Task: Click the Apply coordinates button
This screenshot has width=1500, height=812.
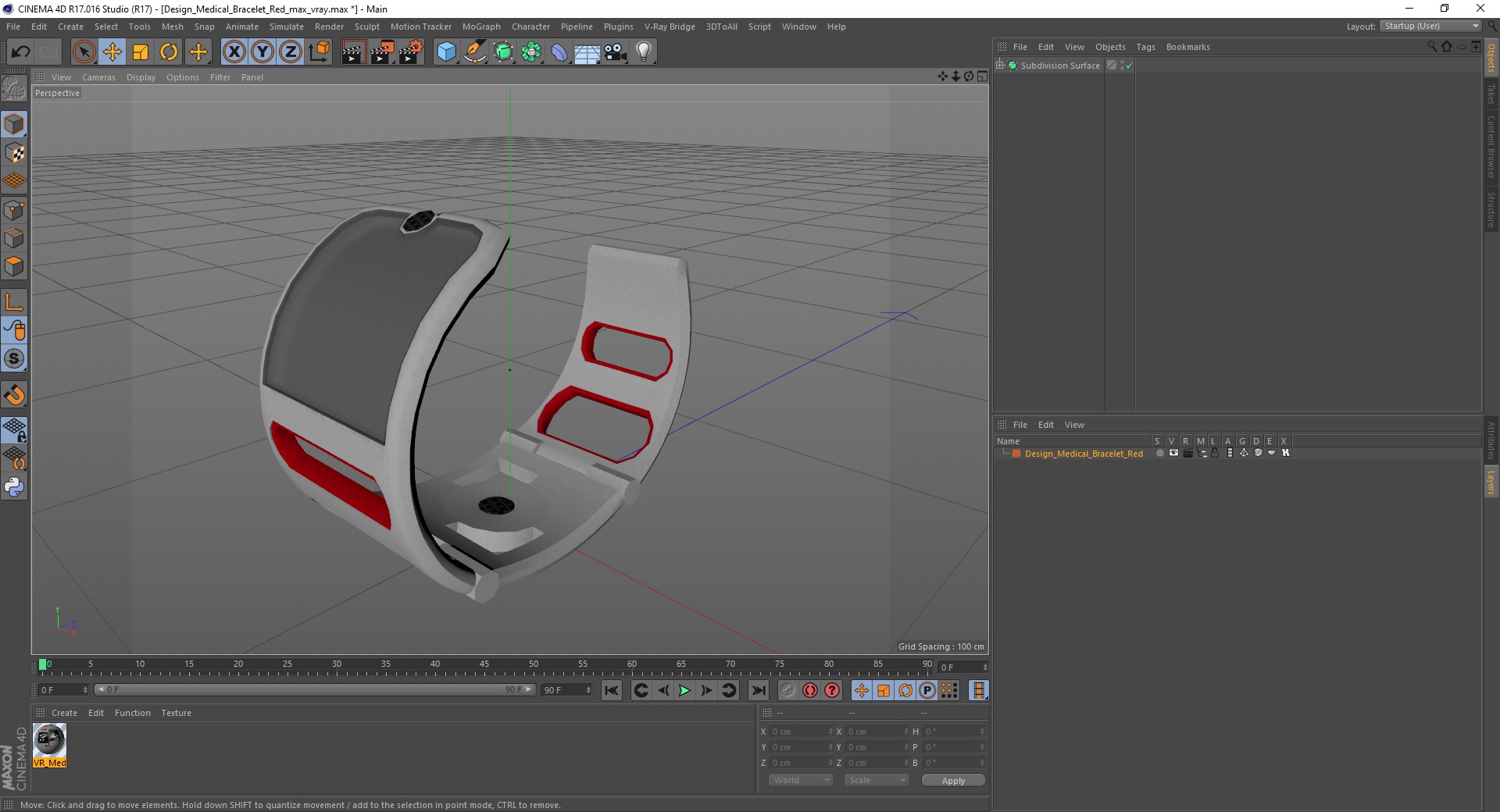Action: tap(953, 780)
